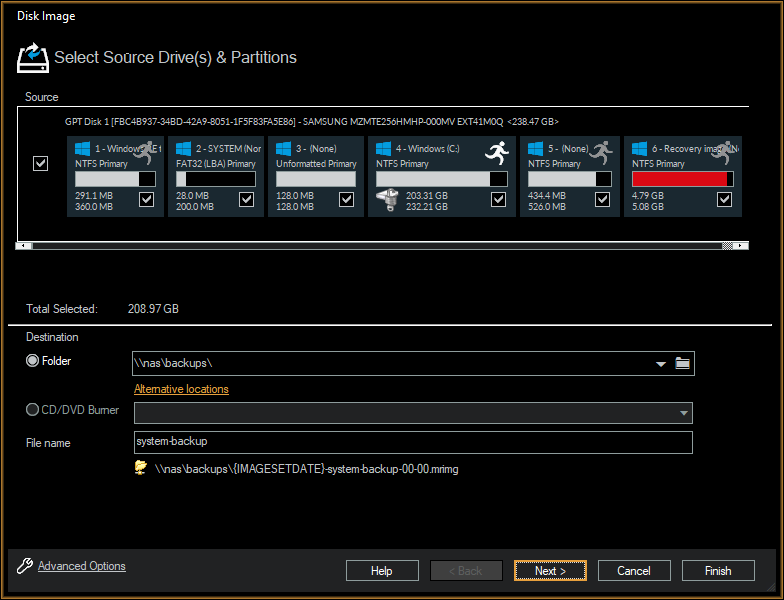The height and width of the screenshot is (600, 784).
Task: Click the browse folder icon for destination
Action: pyautogui.click(x=683, y=363)
